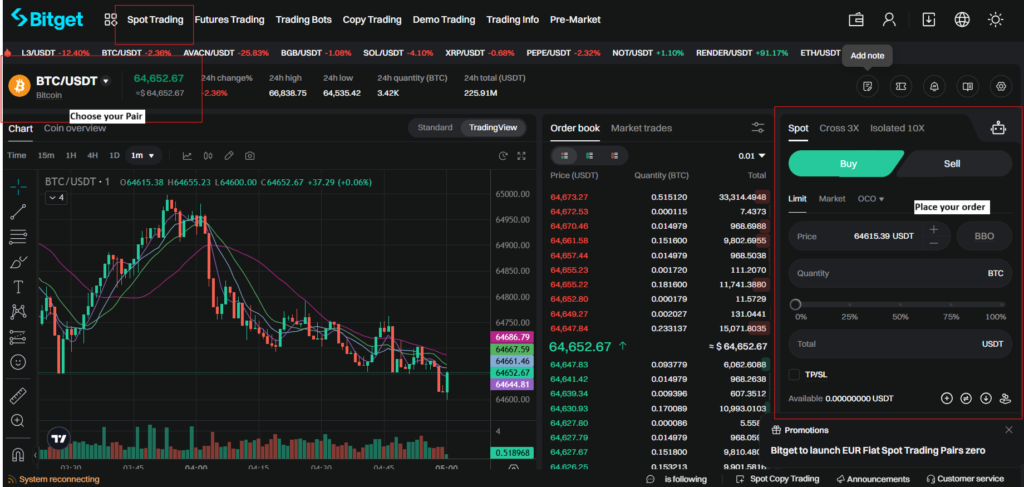The image size is (1024, 487).
Task: Tick the TP/SL checkbox
Action: point(794,375)
